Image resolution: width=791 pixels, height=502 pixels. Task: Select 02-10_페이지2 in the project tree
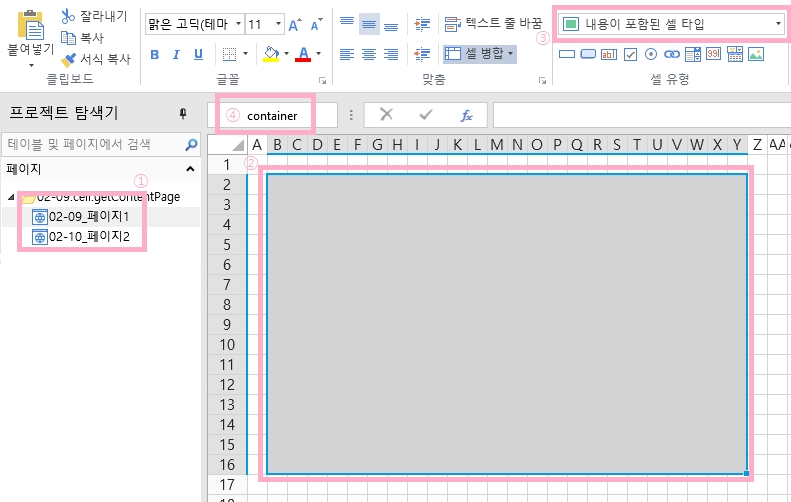point(88,237)
